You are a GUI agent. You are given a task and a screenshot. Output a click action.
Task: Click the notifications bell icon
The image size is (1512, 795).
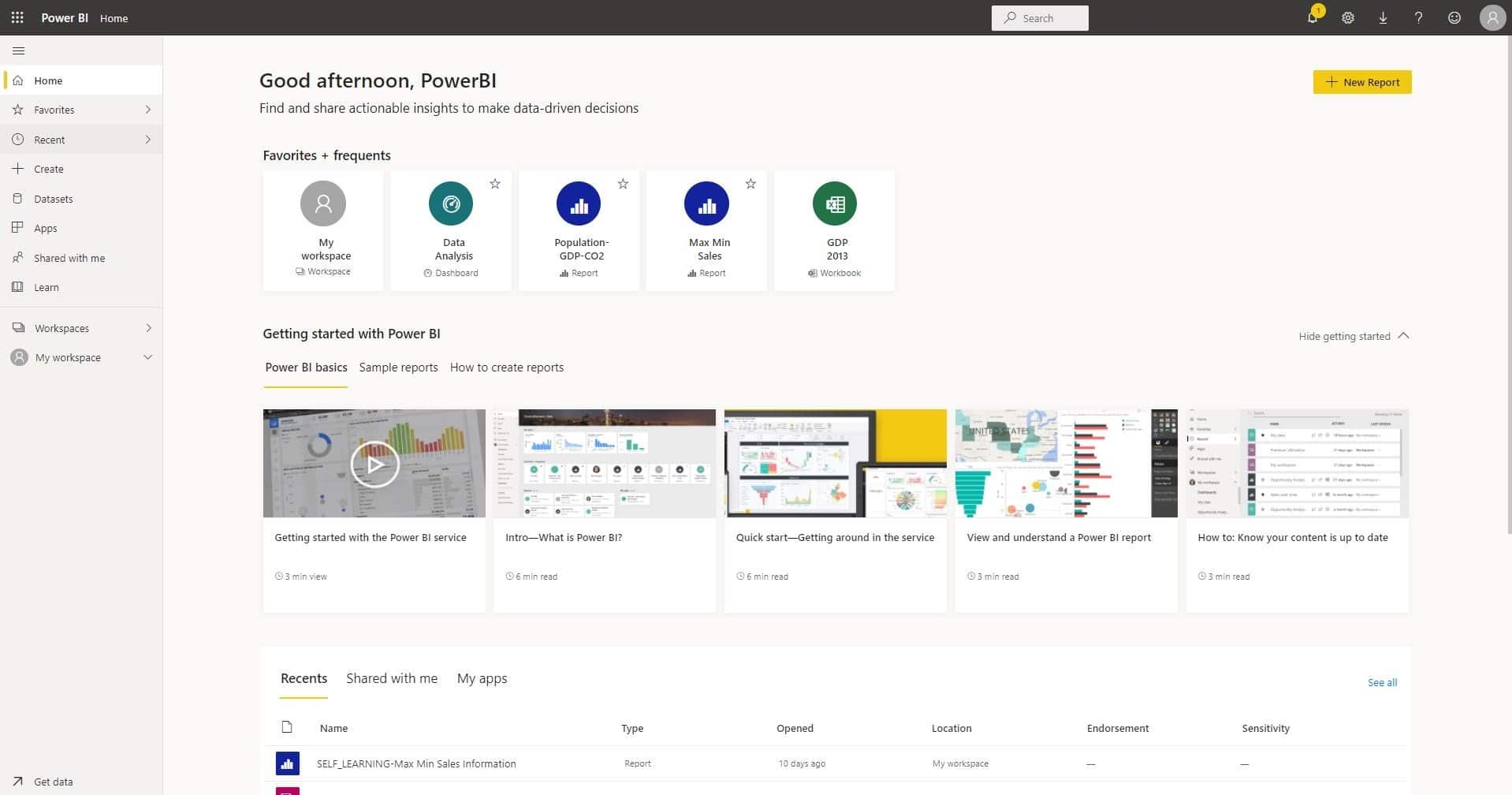coord(1311,17)
